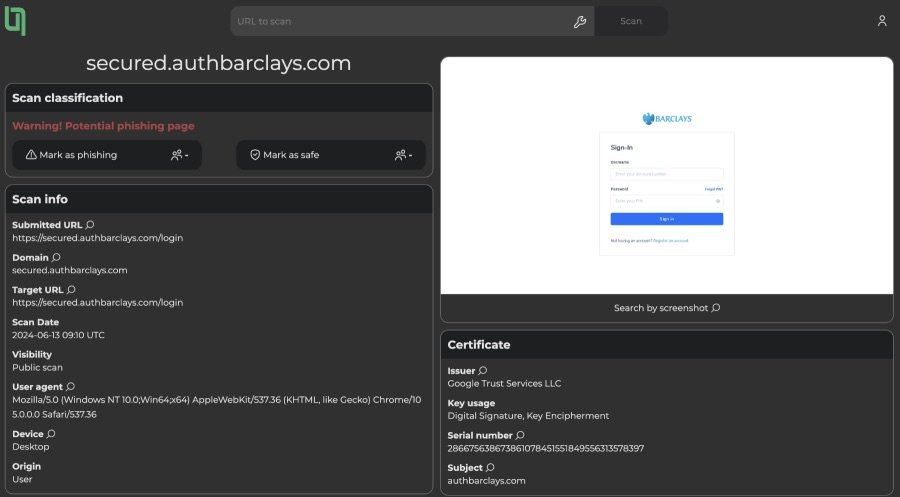
Task: Open scan options wrench icon
Action: click(580, 22)
